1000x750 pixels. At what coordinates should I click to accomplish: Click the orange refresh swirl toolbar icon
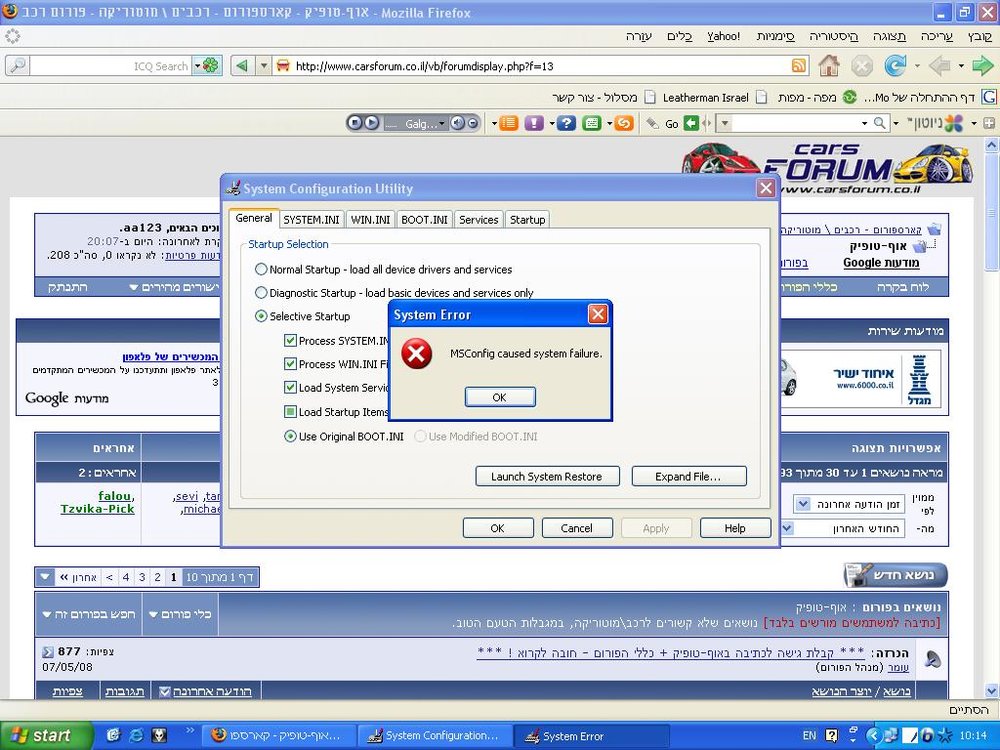click(x=624, y=123)
